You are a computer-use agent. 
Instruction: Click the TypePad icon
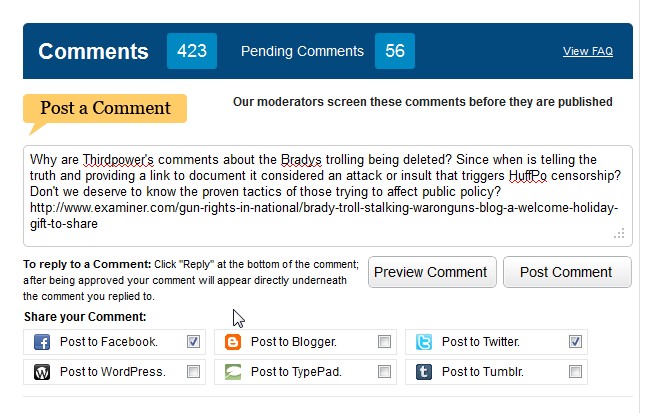[x=233, y=372]
